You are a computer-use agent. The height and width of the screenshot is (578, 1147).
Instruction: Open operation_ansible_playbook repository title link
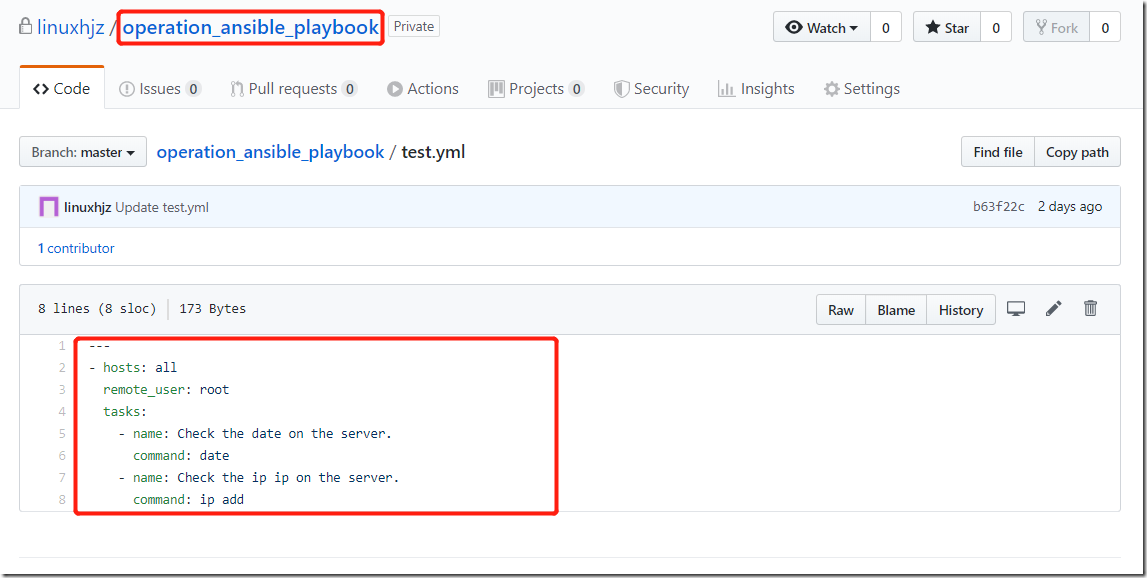tap(251, 28)
